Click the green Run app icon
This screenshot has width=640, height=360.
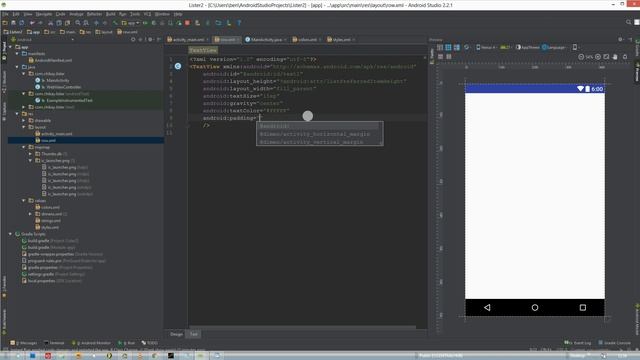pos(145,23)
